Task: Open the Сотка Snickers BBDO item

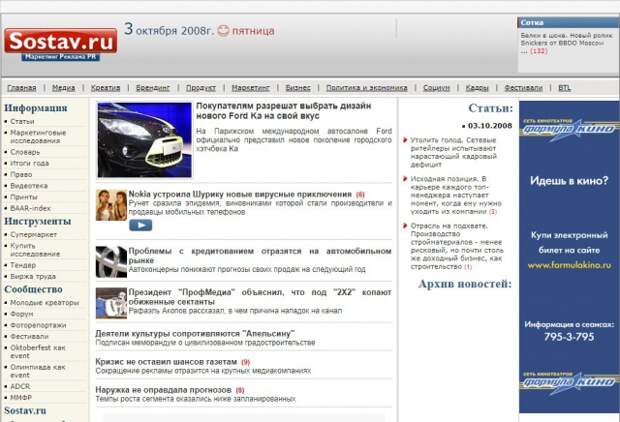Action: (x=567, y=43)
